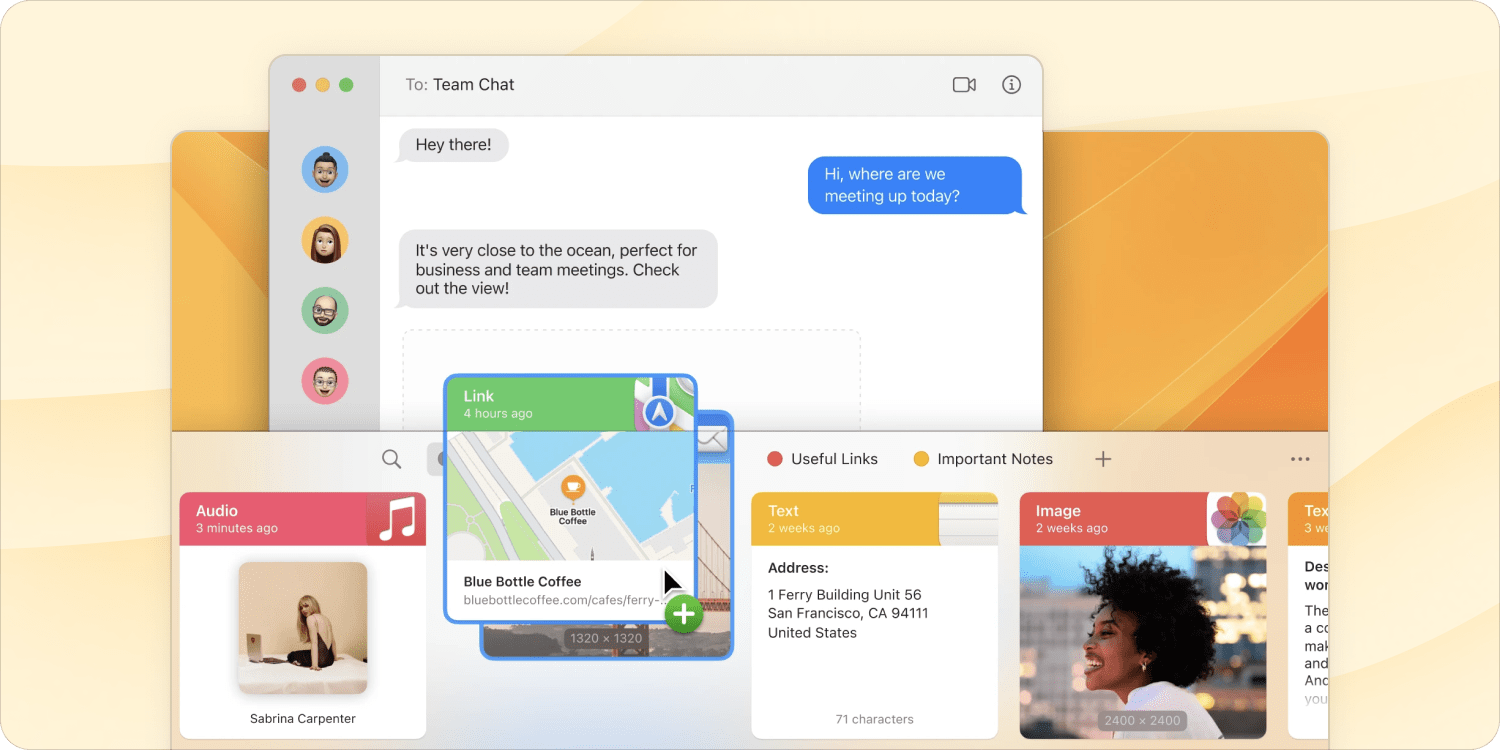Add a new pinboard with the plus icon
This screenshot has width=1500, height=750.
coord(1103,459)
